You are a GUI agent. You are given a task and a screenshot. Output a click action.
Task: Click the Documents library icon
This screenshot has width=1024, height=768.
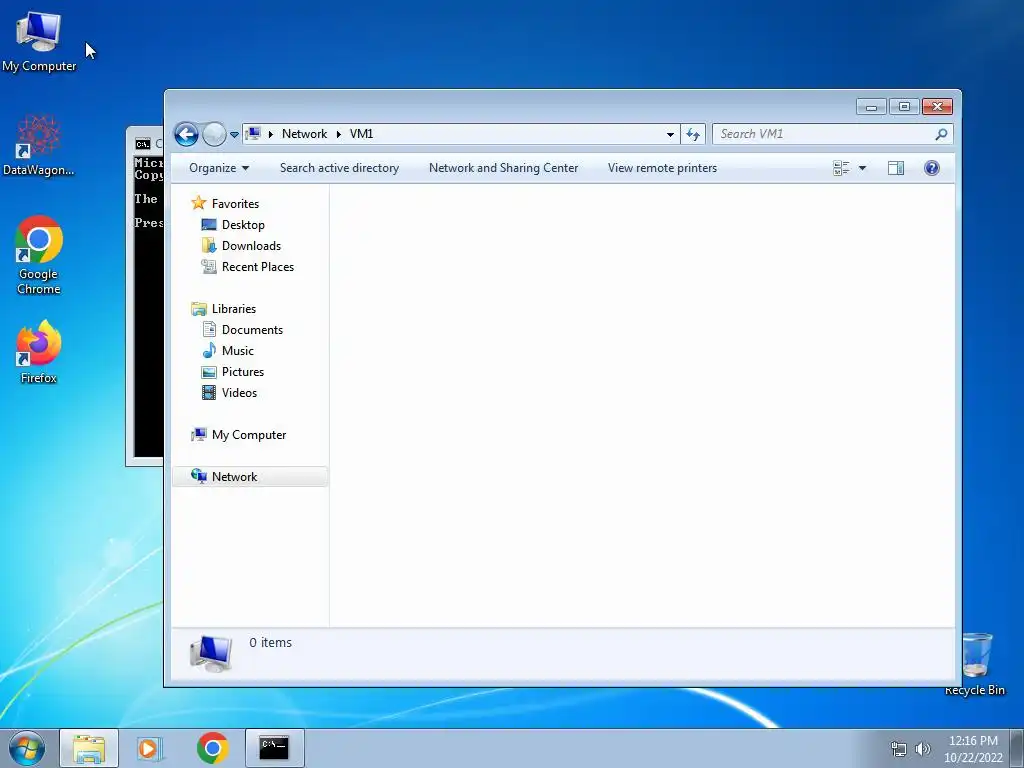point(209,329)
